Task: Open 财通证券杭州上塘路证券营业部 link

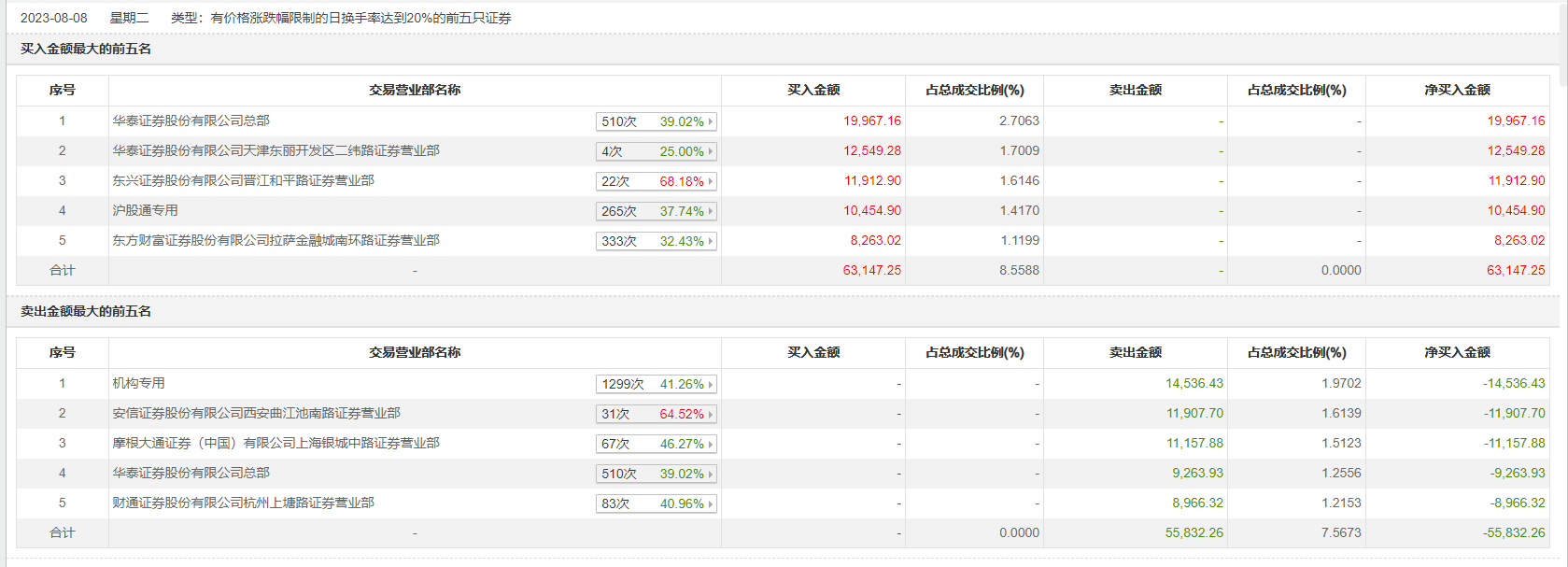Action: 243,503
